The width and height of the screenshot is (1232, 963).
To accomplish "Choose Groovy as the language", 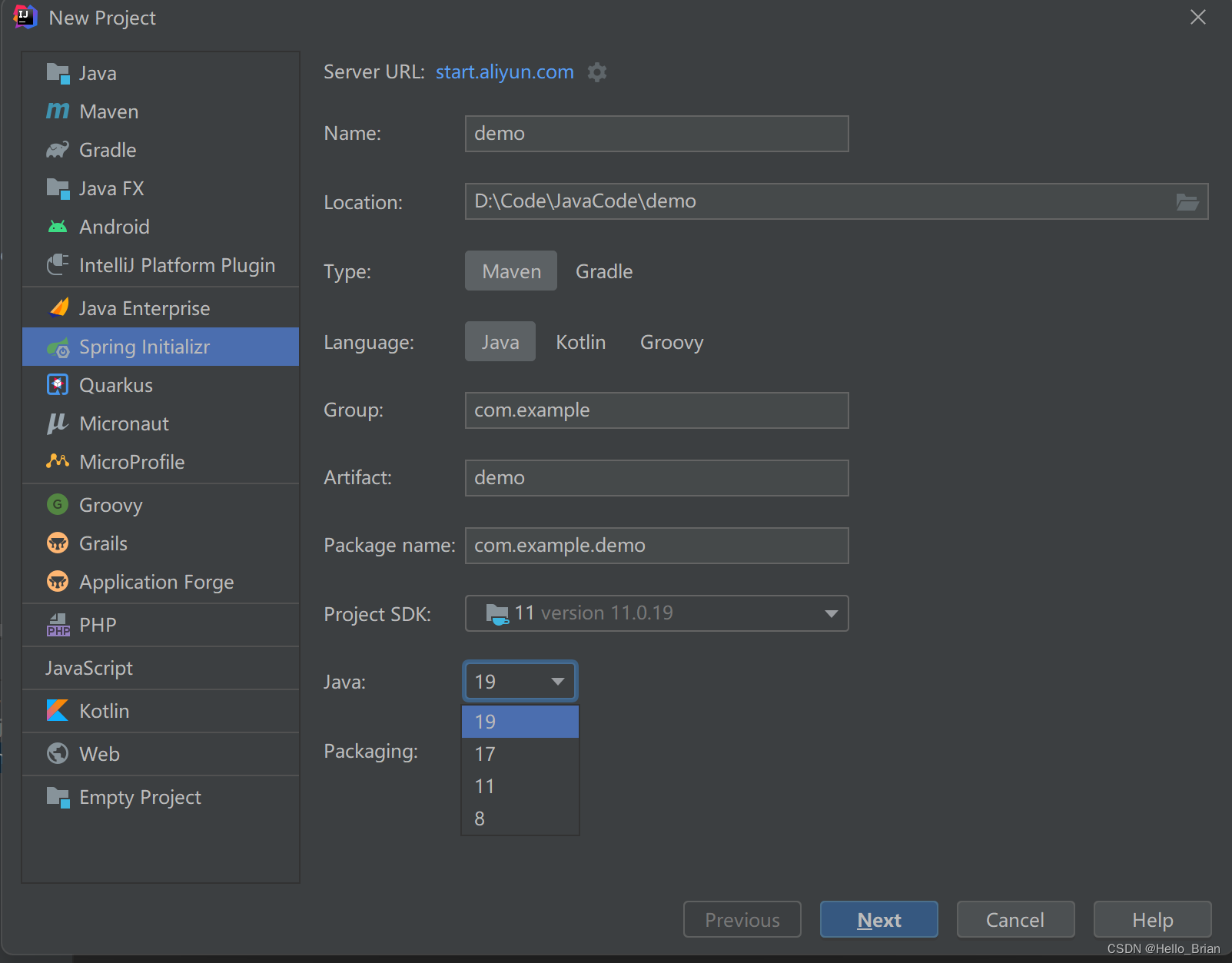I will pyautogui.click(x=672, y=342).
